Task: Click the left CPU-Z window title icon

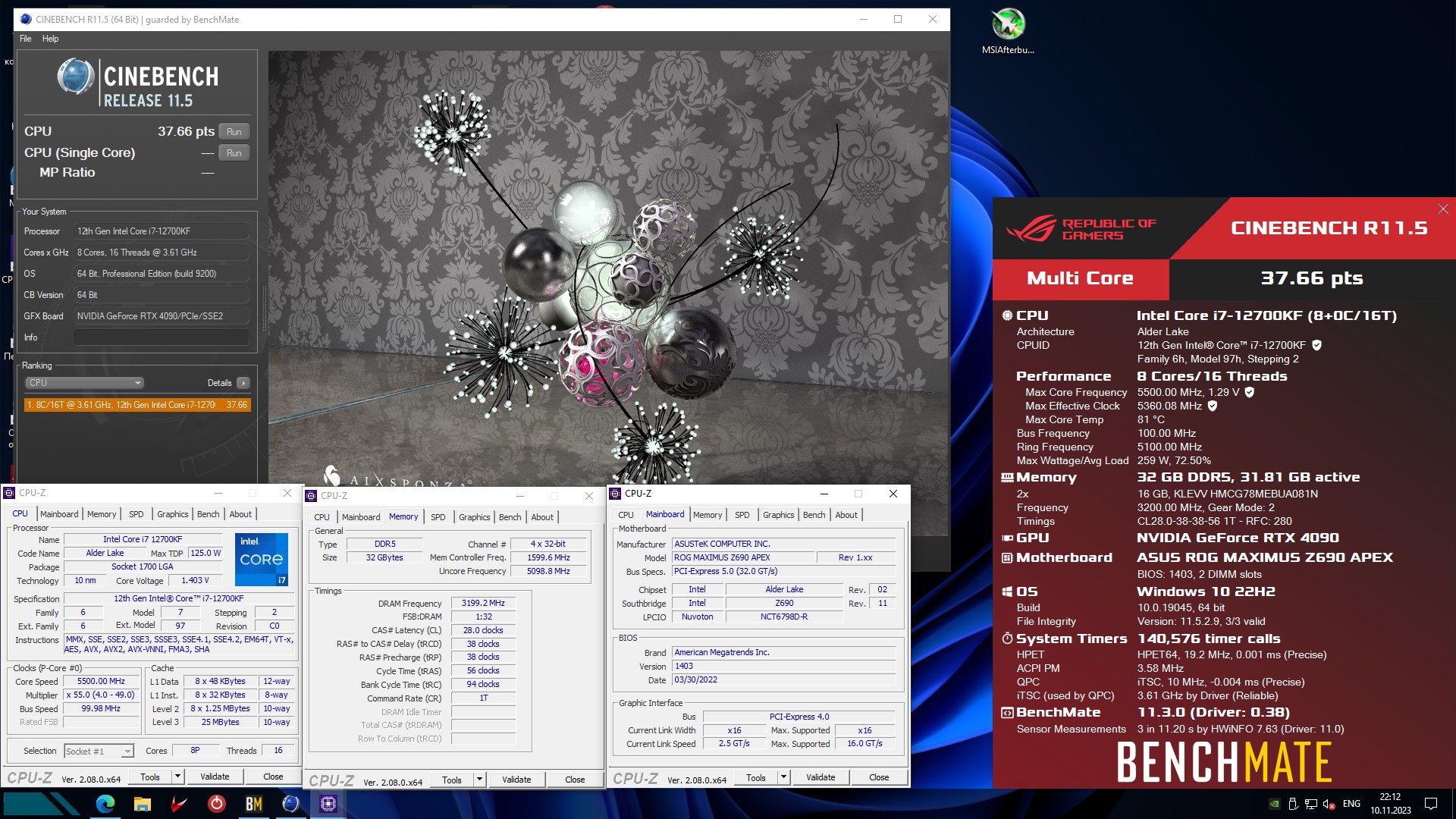Action: (x=10, y=493)
